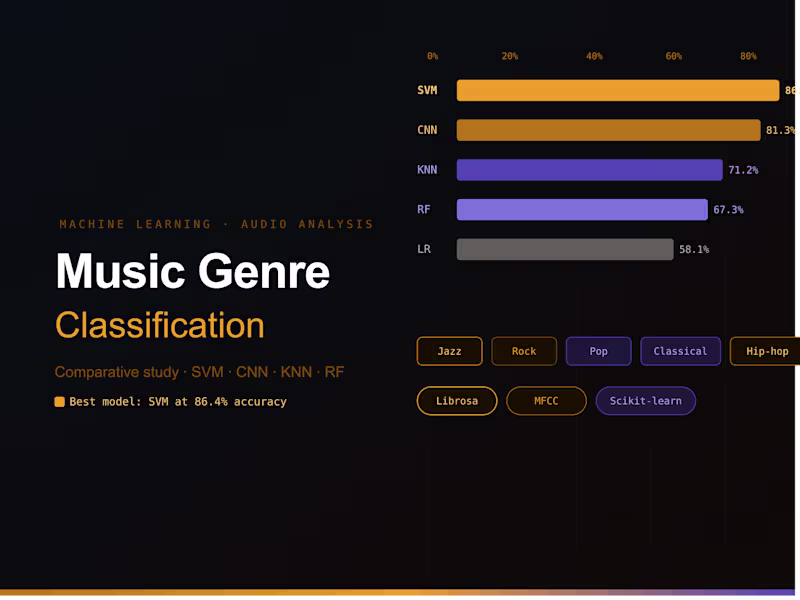This screenshot has width=800, height=600.
Task: Click the 'Comparative study' subtitle line
Action: [x=199, y=372]
